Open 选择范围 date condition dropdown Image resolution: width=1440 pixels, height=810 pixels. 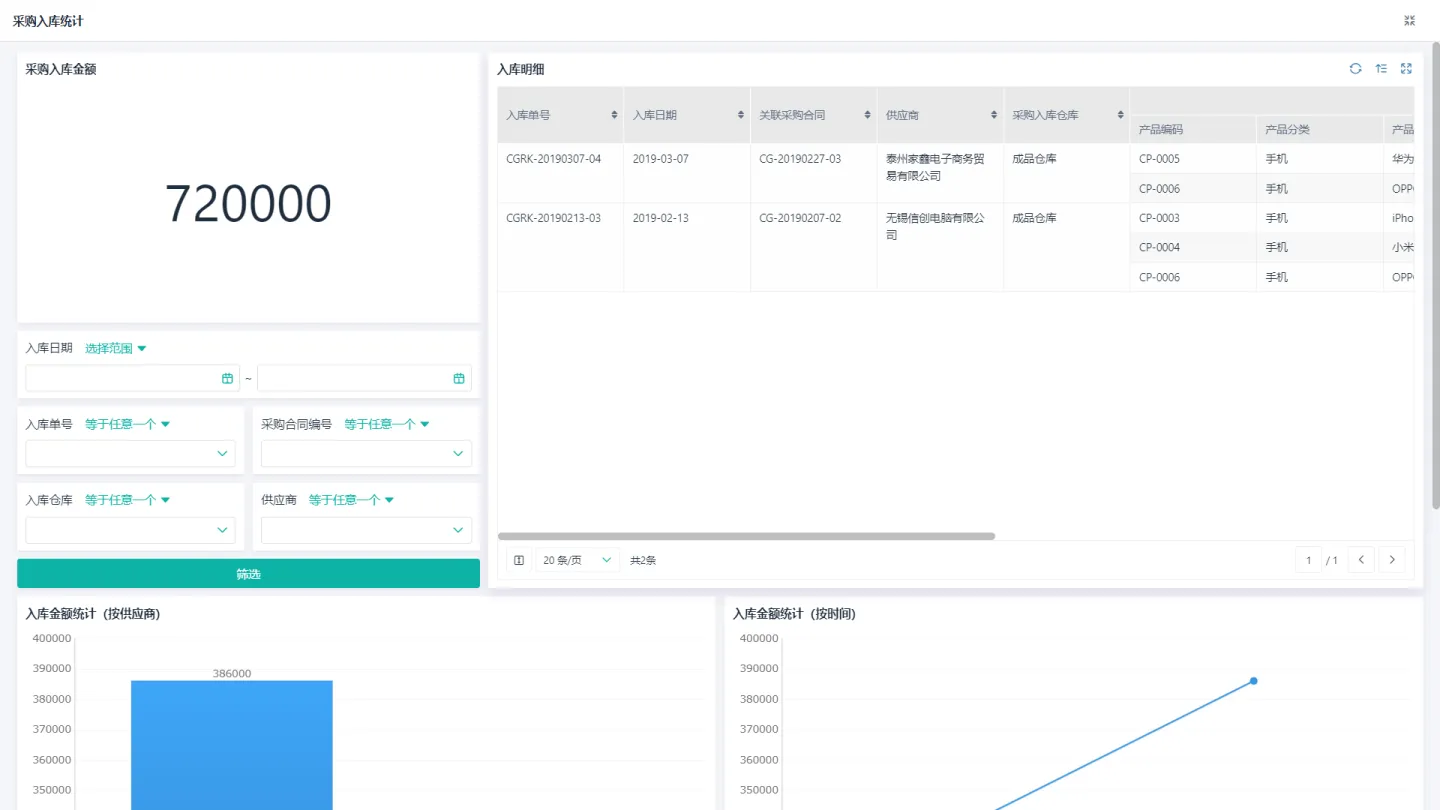pos(116,348)
